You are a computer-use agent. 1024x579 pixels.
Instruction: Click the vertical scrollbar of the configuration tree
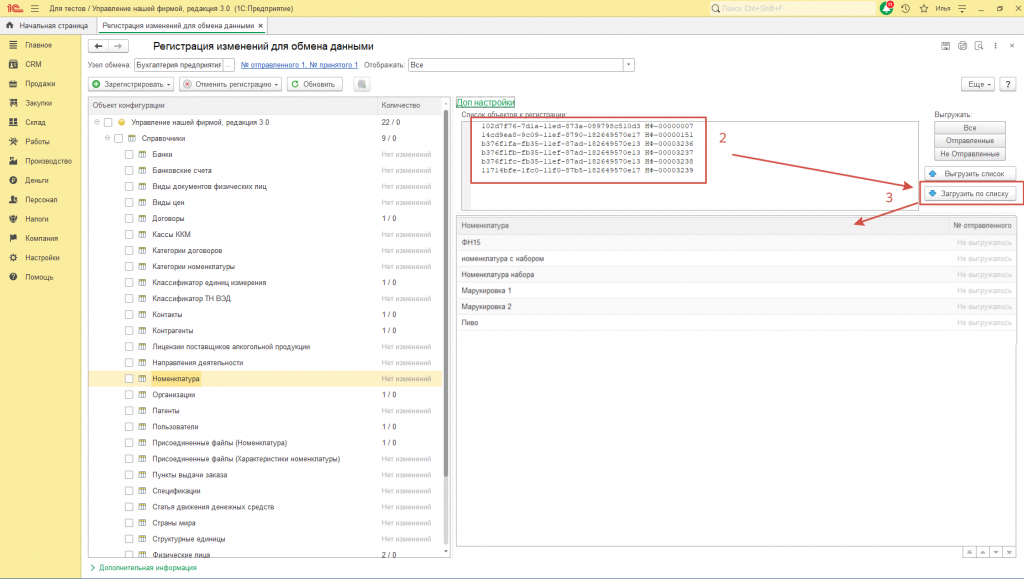[x=446, y=294]
